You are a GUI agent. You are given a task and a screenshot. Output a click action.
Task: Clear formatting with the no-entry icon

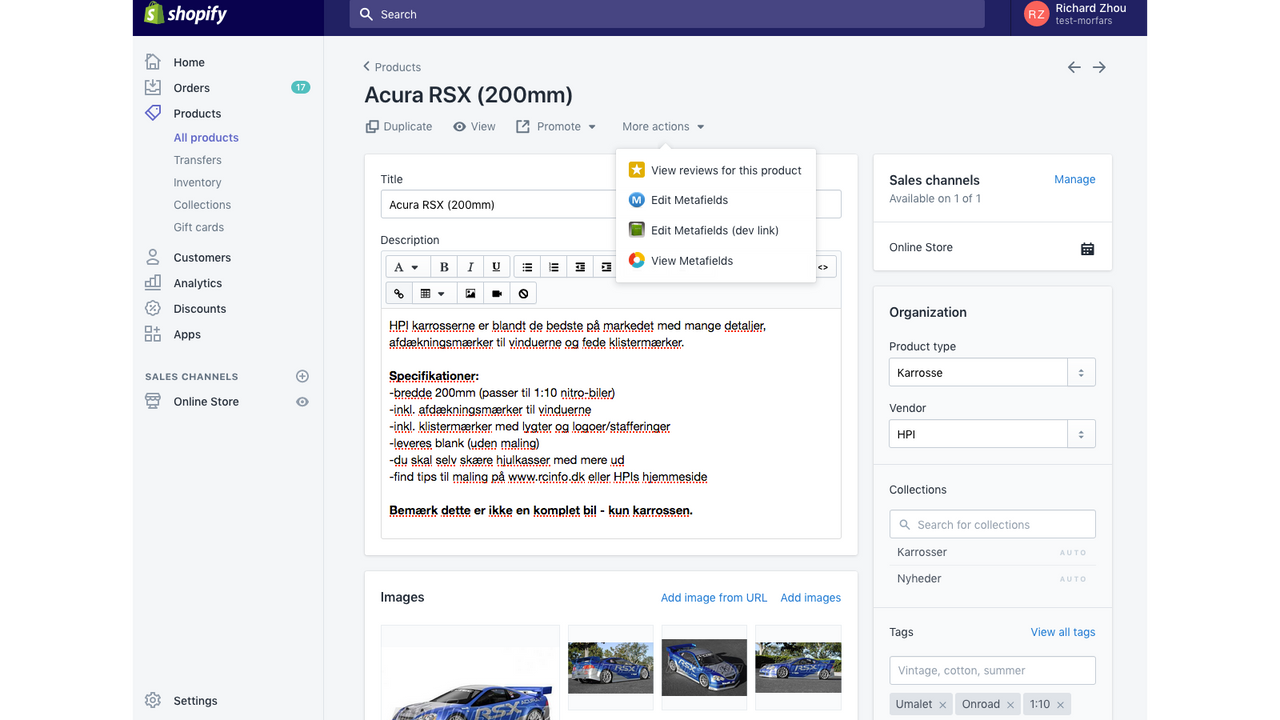523,293
